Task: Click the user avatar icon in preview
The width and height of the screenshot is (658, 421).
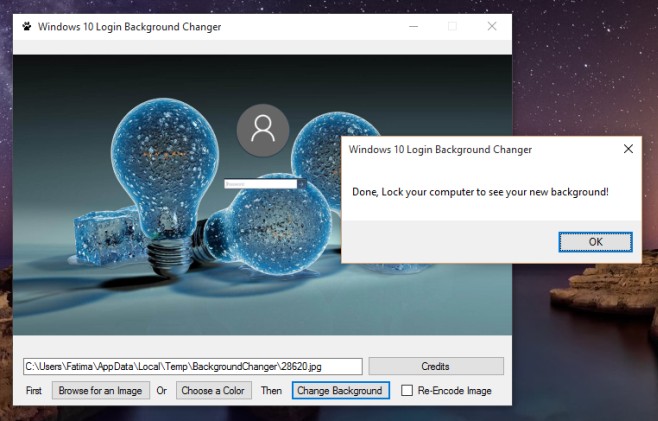Action: tap(263, 129)
